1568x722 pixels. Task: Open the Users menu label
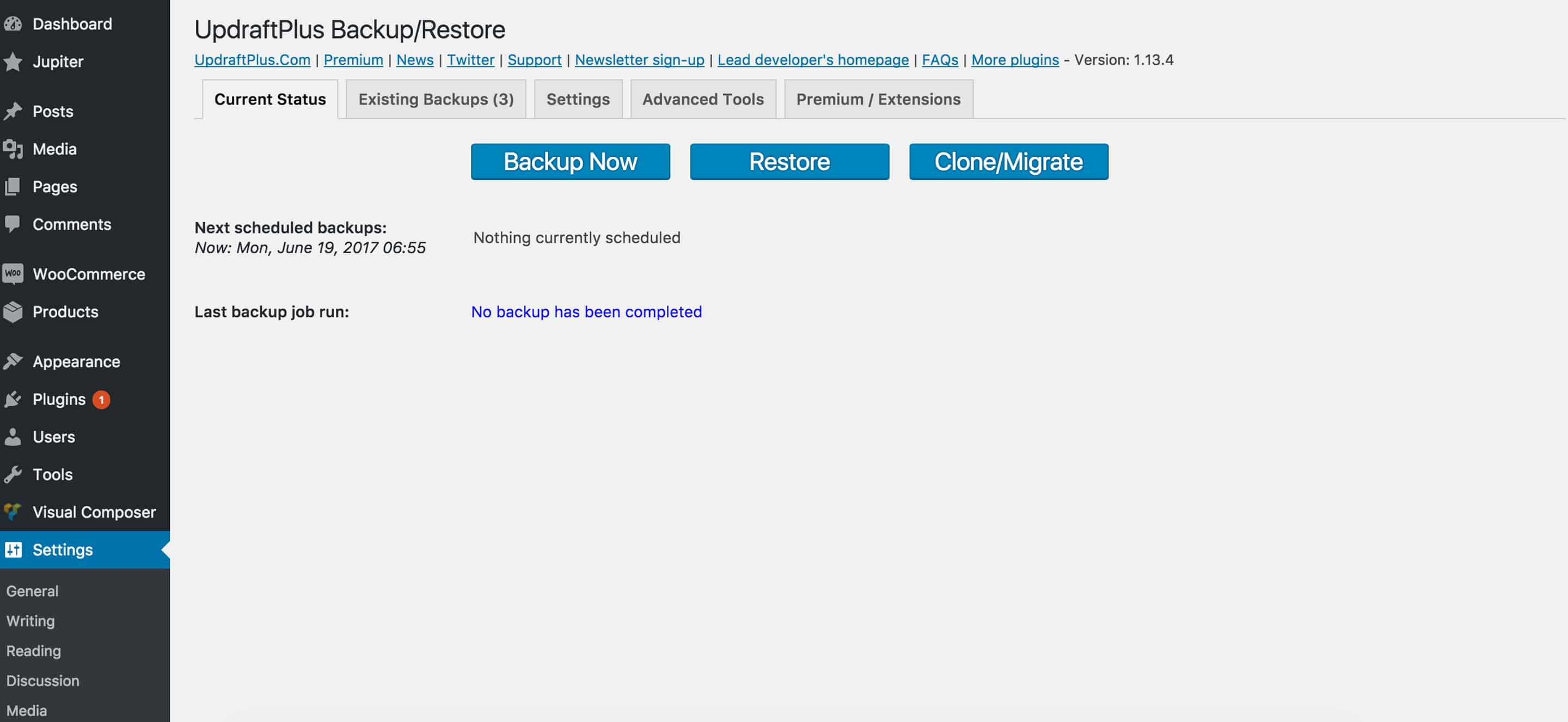(x=54, y=437)
